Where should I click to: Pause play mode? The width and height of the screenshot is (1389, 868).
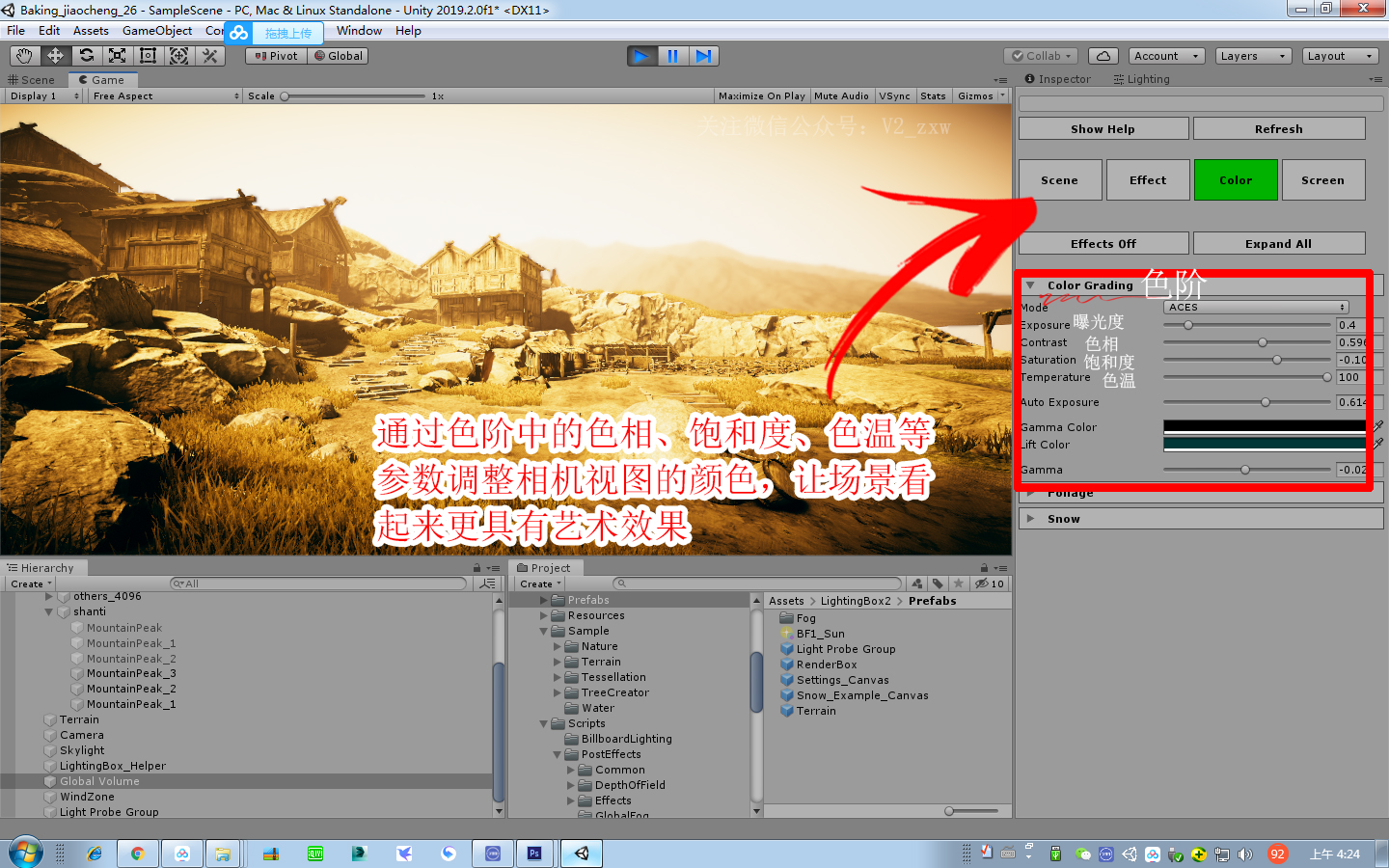pos(672,56)
